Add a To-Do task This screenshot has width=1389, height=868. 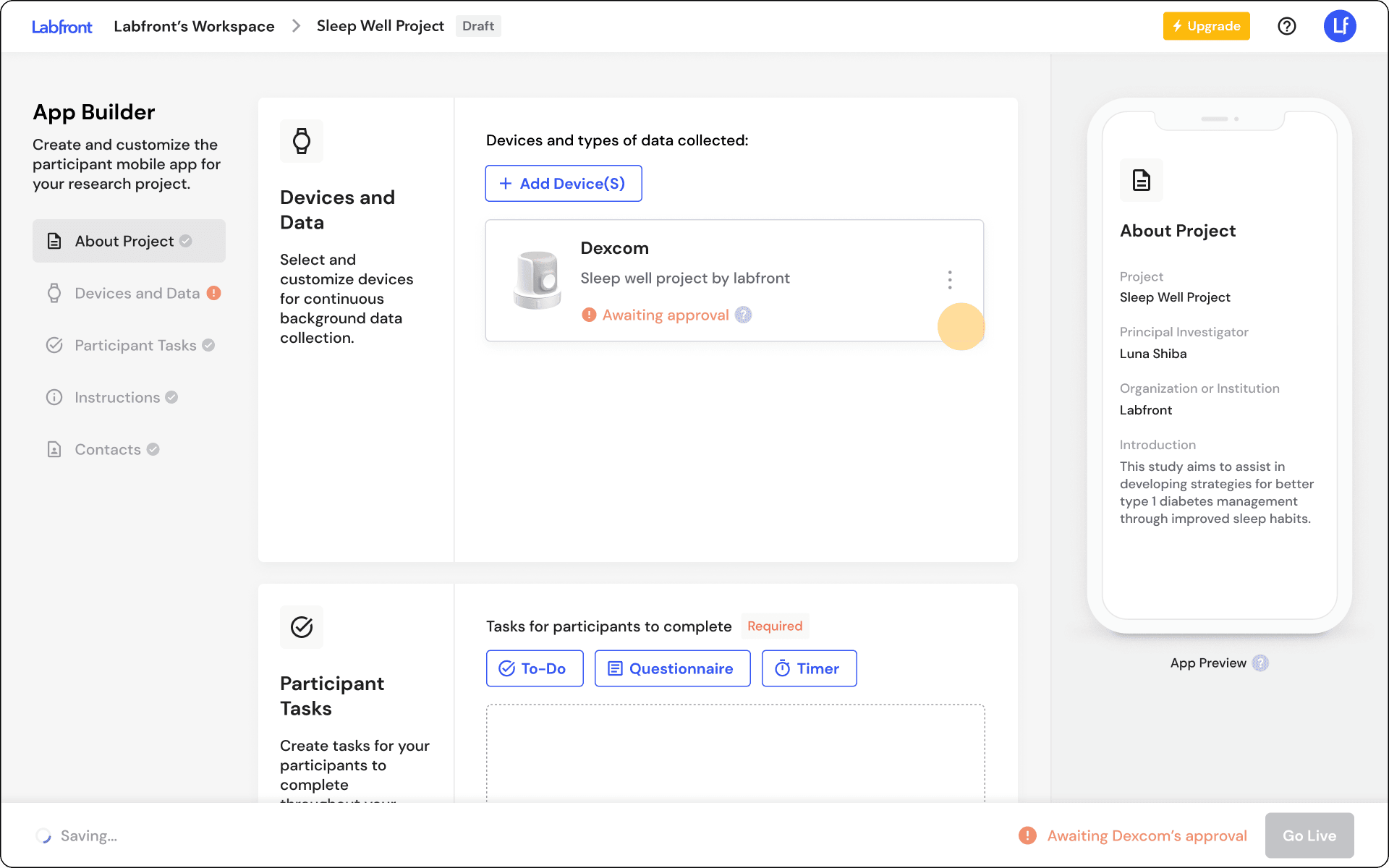point(535,668)
